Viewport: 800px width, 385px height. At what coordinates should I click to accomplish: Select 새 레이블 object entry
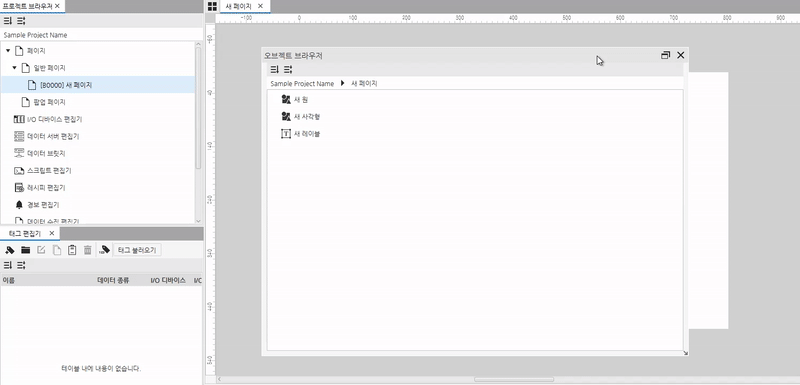tap(307, 134)
